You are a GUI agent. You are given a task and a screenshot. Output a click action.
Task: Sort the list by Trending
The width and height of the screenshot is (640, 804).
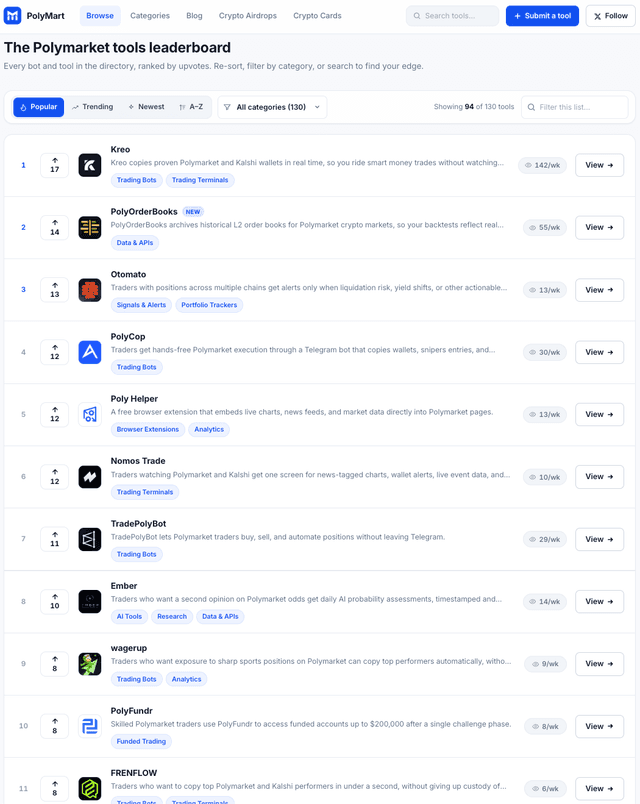click(x=93, y=107)
